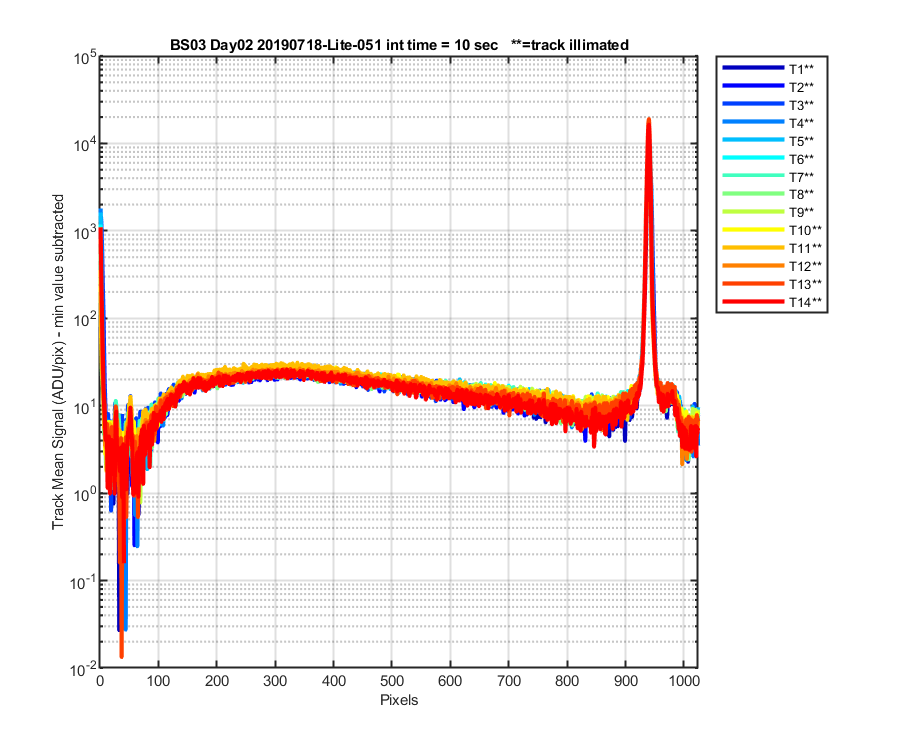Click the dark blue T1 legend line

coord(753,68)
